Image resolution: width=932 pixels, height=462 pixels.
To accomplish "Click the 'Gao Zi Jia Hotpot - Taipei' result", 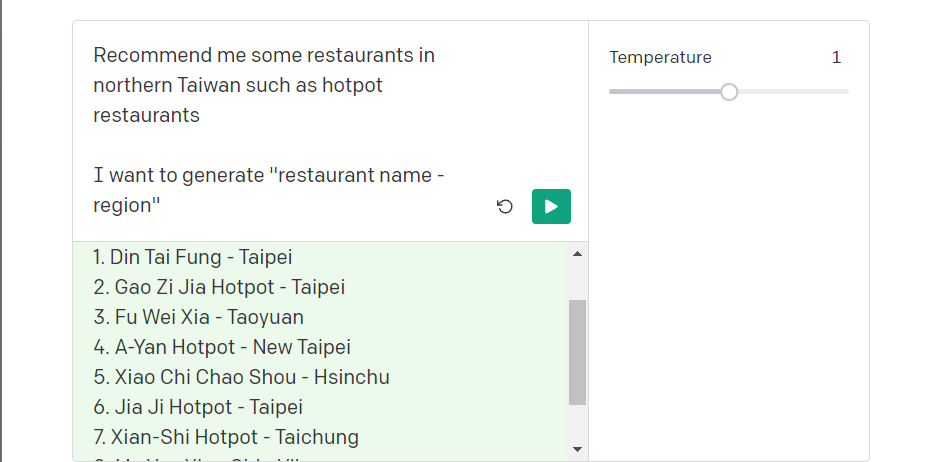I will pyautogui.click(x=219, y=287).
